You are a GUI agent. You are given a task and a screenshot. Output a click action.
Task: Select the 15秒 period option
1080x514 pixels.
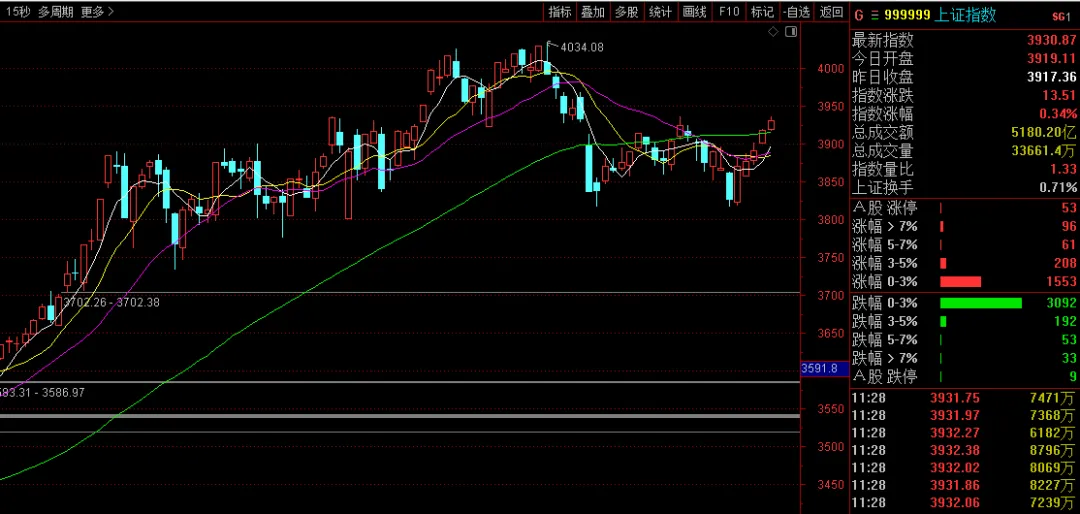coord(18,12)
